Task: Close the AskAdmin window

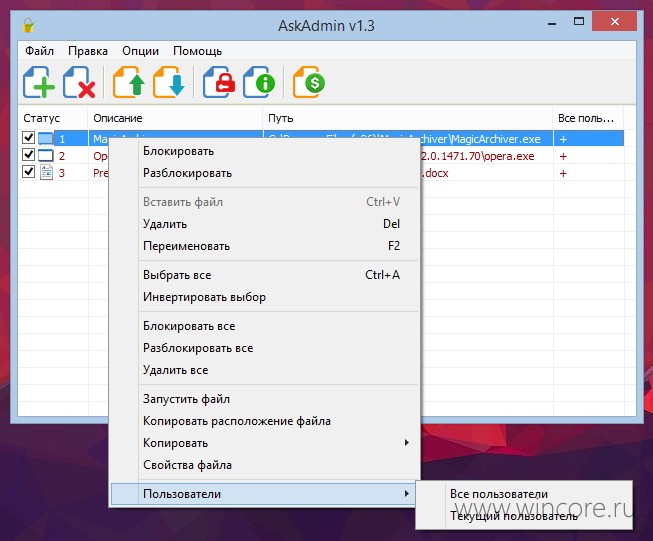Action: 615,22
